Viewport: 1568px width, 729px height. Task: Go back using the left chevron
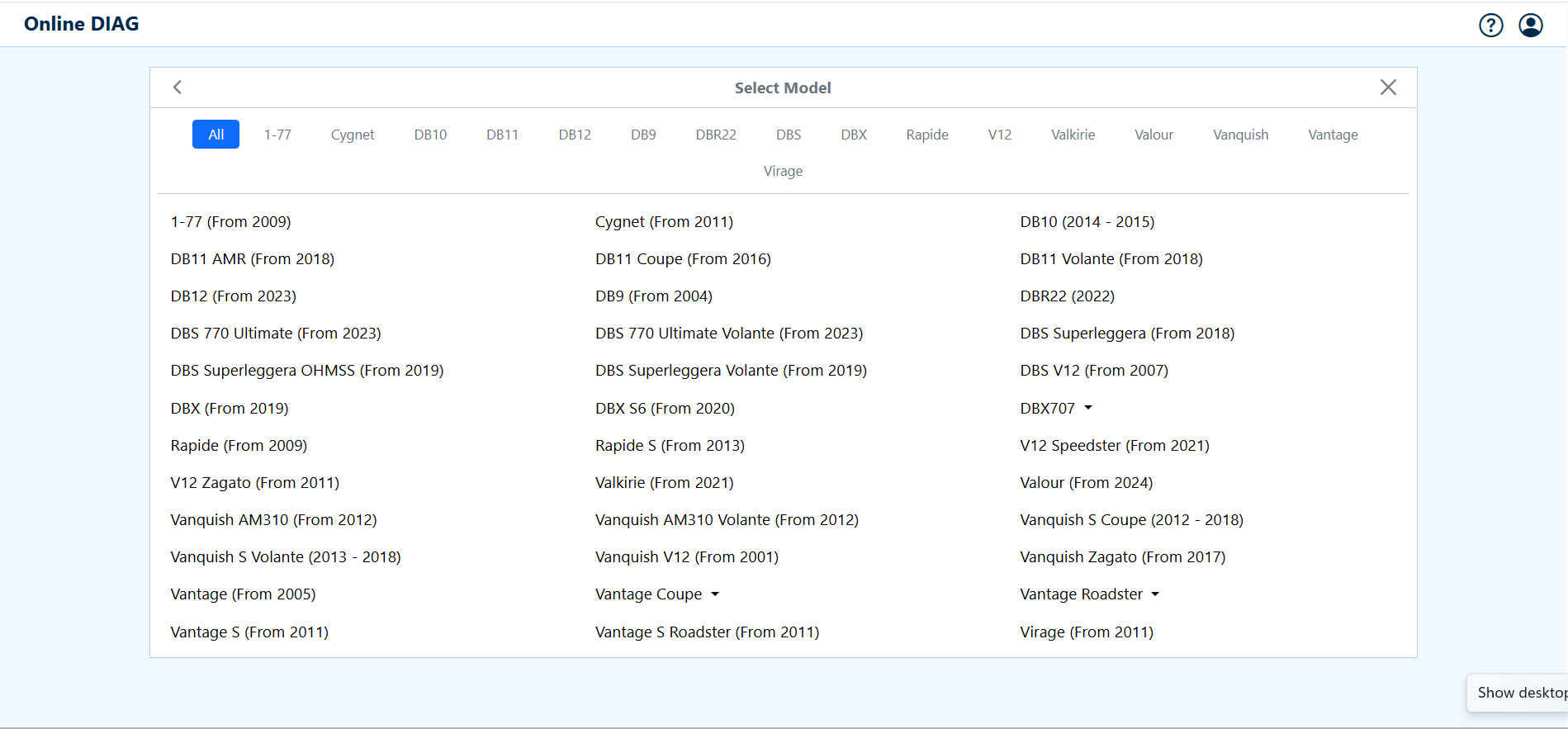tap(178, 88)
